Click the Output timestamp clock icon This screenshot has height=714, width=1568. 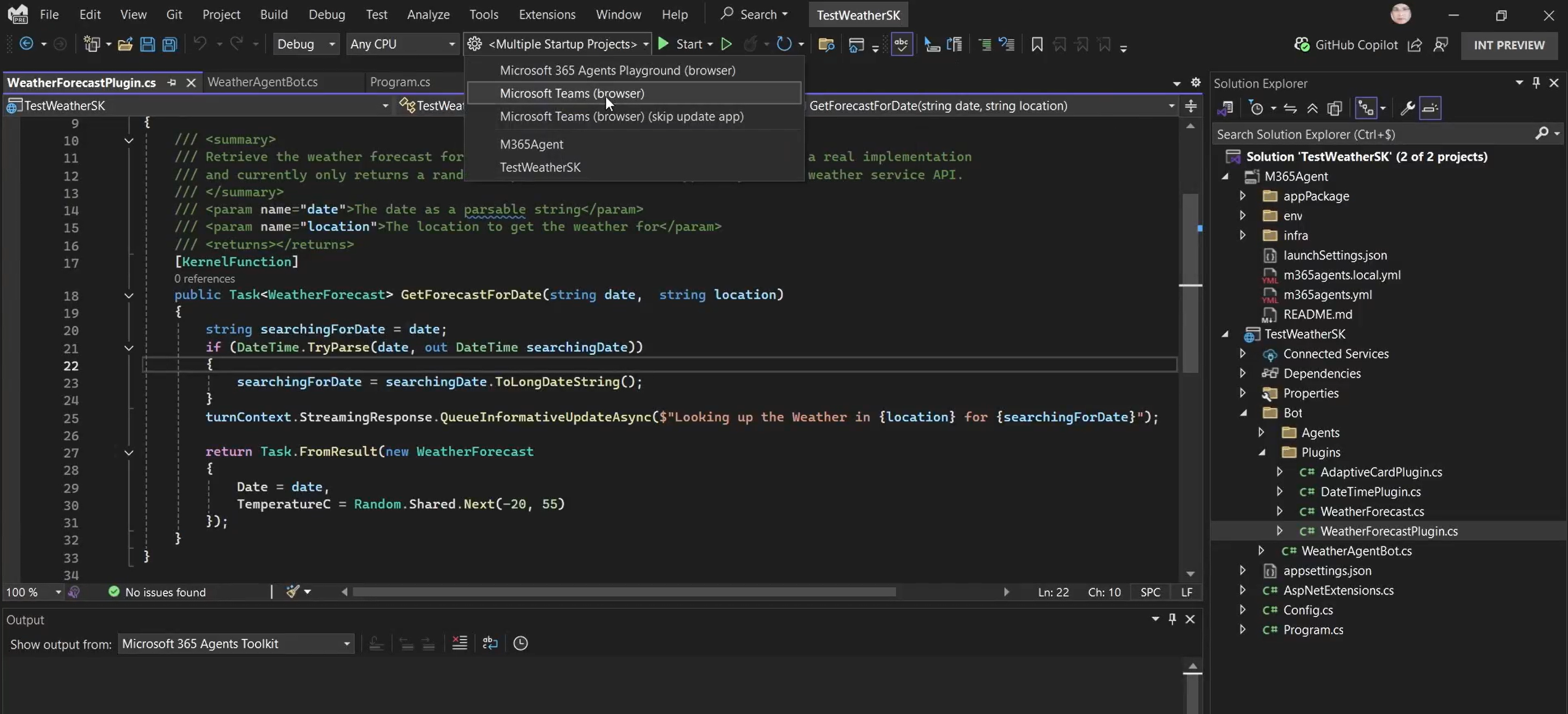point(521,643)
